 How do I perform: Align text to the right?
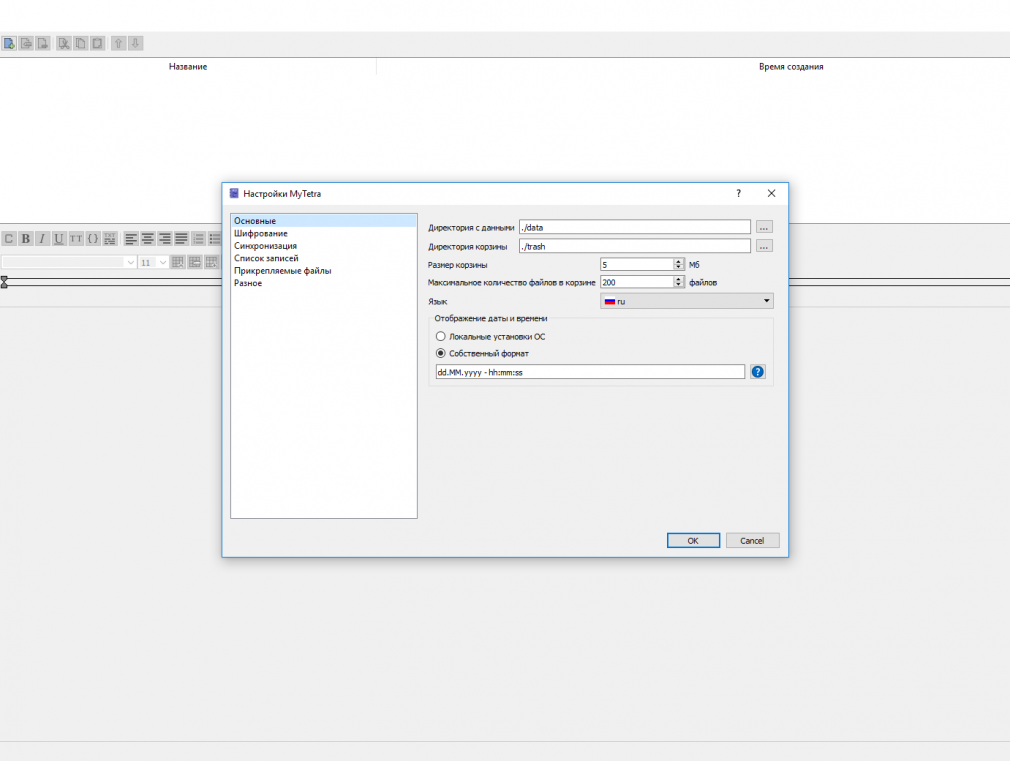[164, 238]
